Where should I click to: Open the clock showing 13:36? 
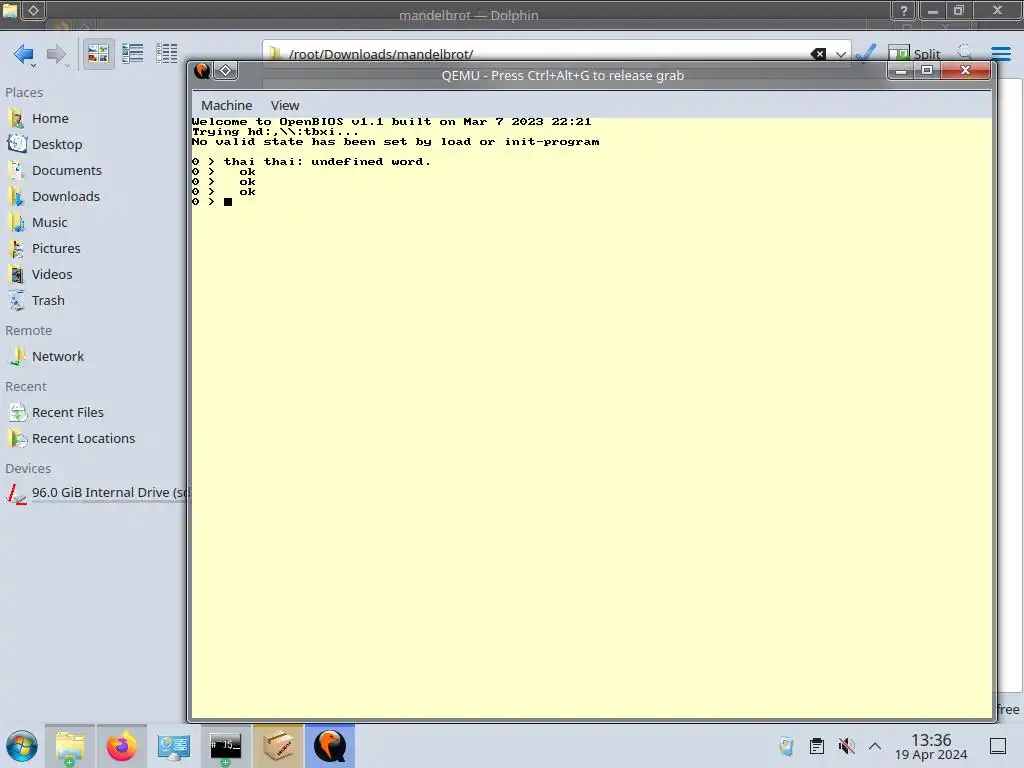931,746
